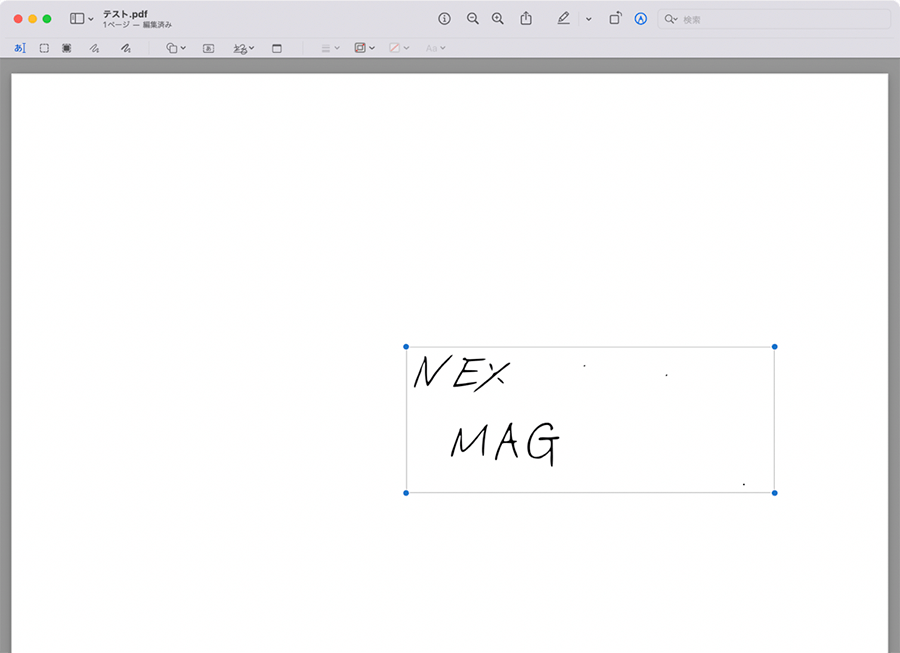
Task: Open the fill color menu
Action: [x=399, y=48]
